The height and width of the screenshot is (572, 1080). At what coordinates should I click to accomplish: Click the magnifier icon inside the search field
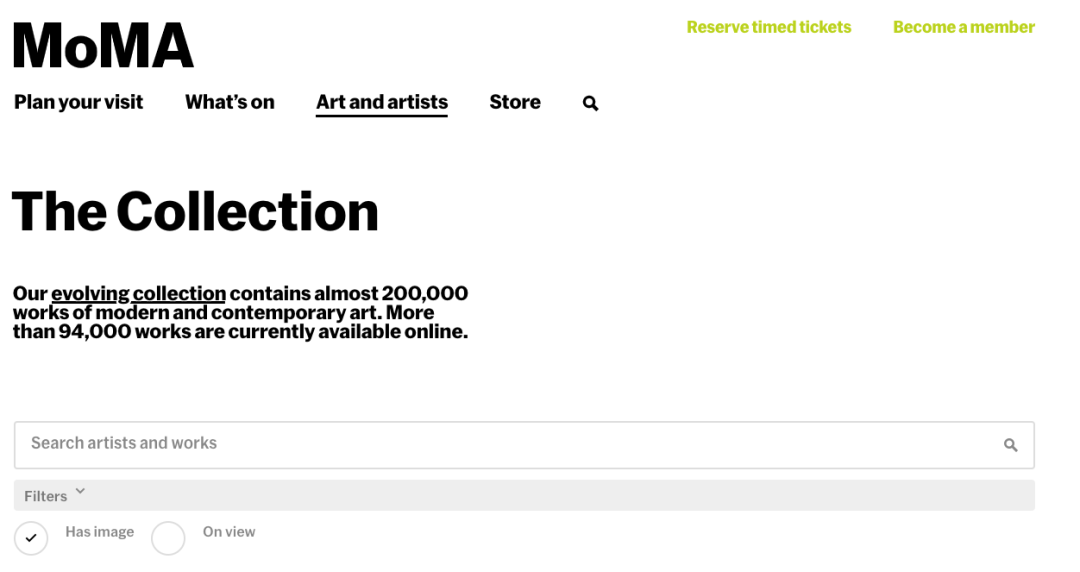[x=1010, y=445]
